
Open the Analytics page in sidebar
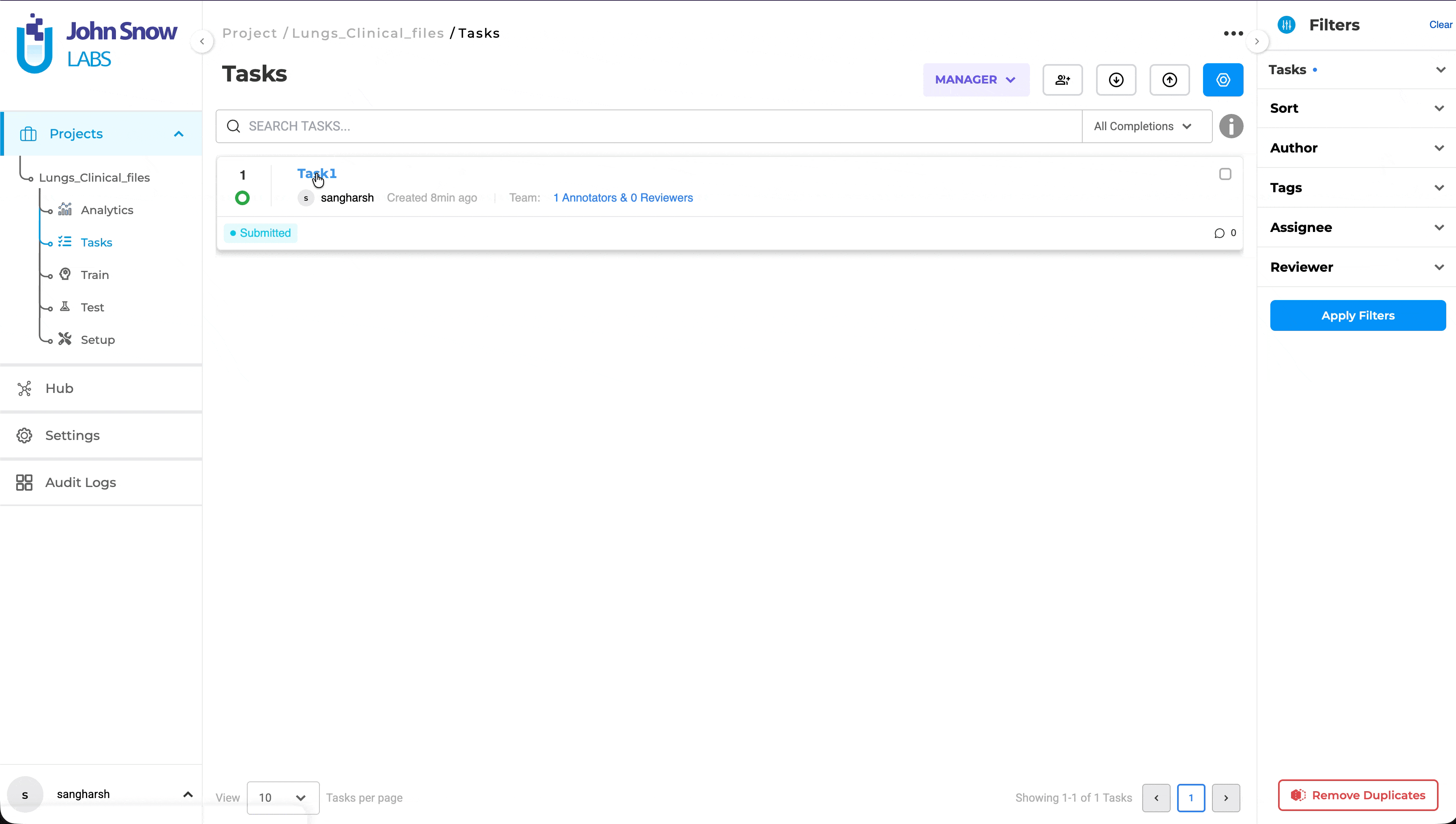[107, 210]
